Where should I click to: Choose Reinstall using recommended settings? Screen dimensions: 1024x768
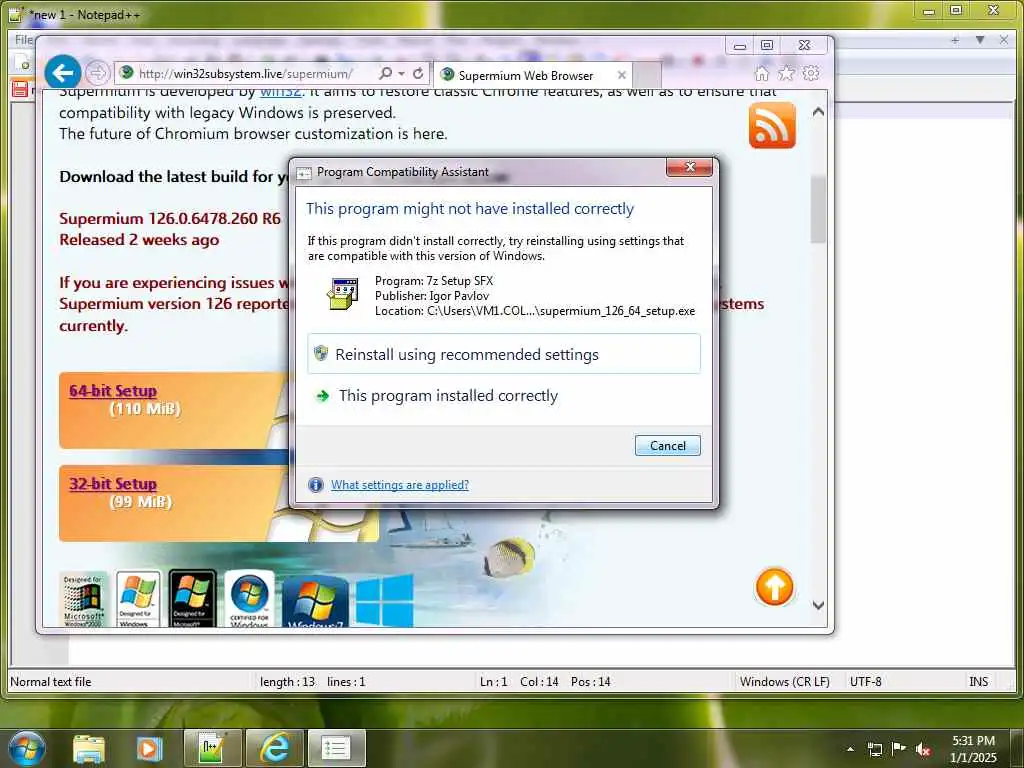click(504, 354)
